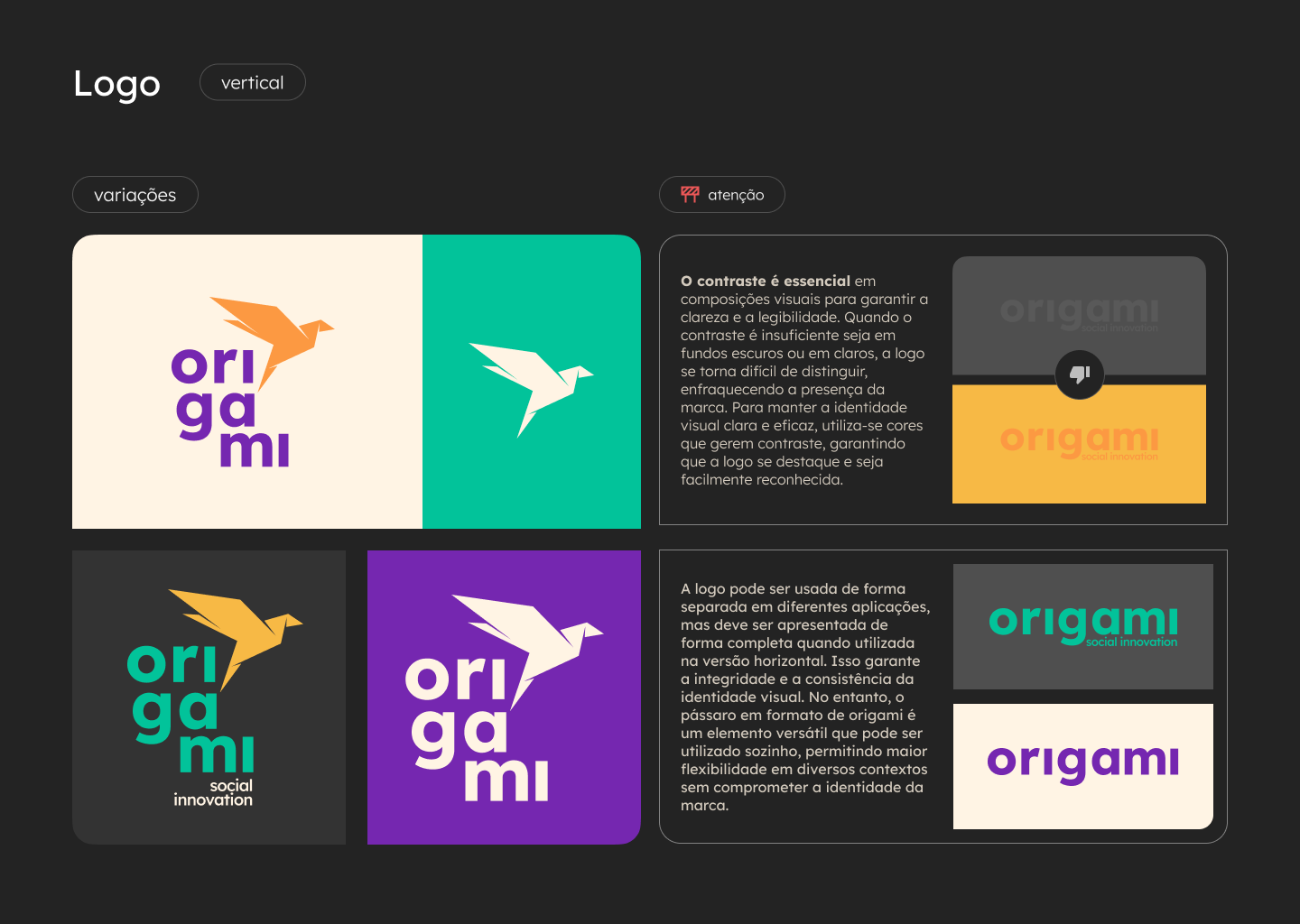Select the "variações" pill label
Image resolution: width=1300 pixels, height=924 pixels.
point(135,195)
